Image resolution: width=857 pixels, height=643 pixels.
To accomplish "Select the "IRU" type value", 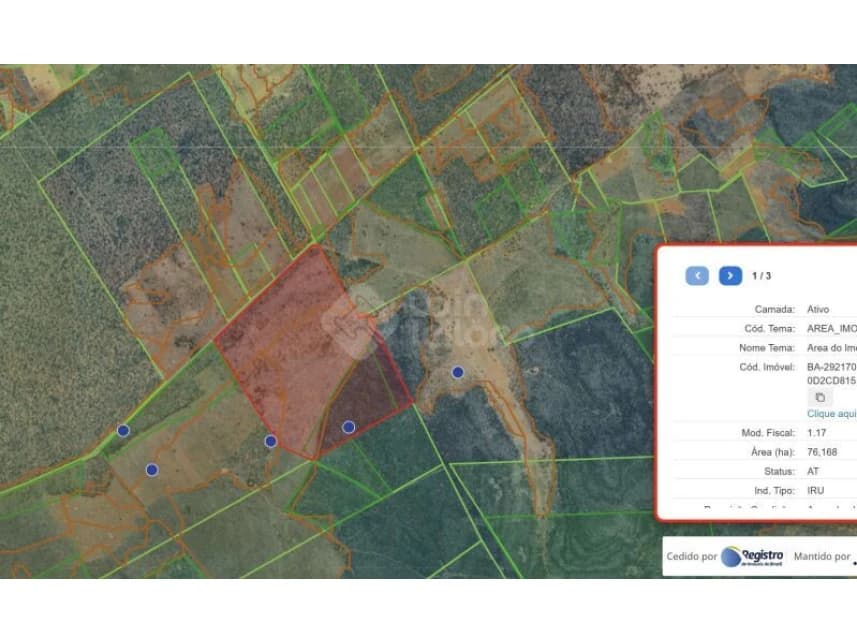I will 815,490.
